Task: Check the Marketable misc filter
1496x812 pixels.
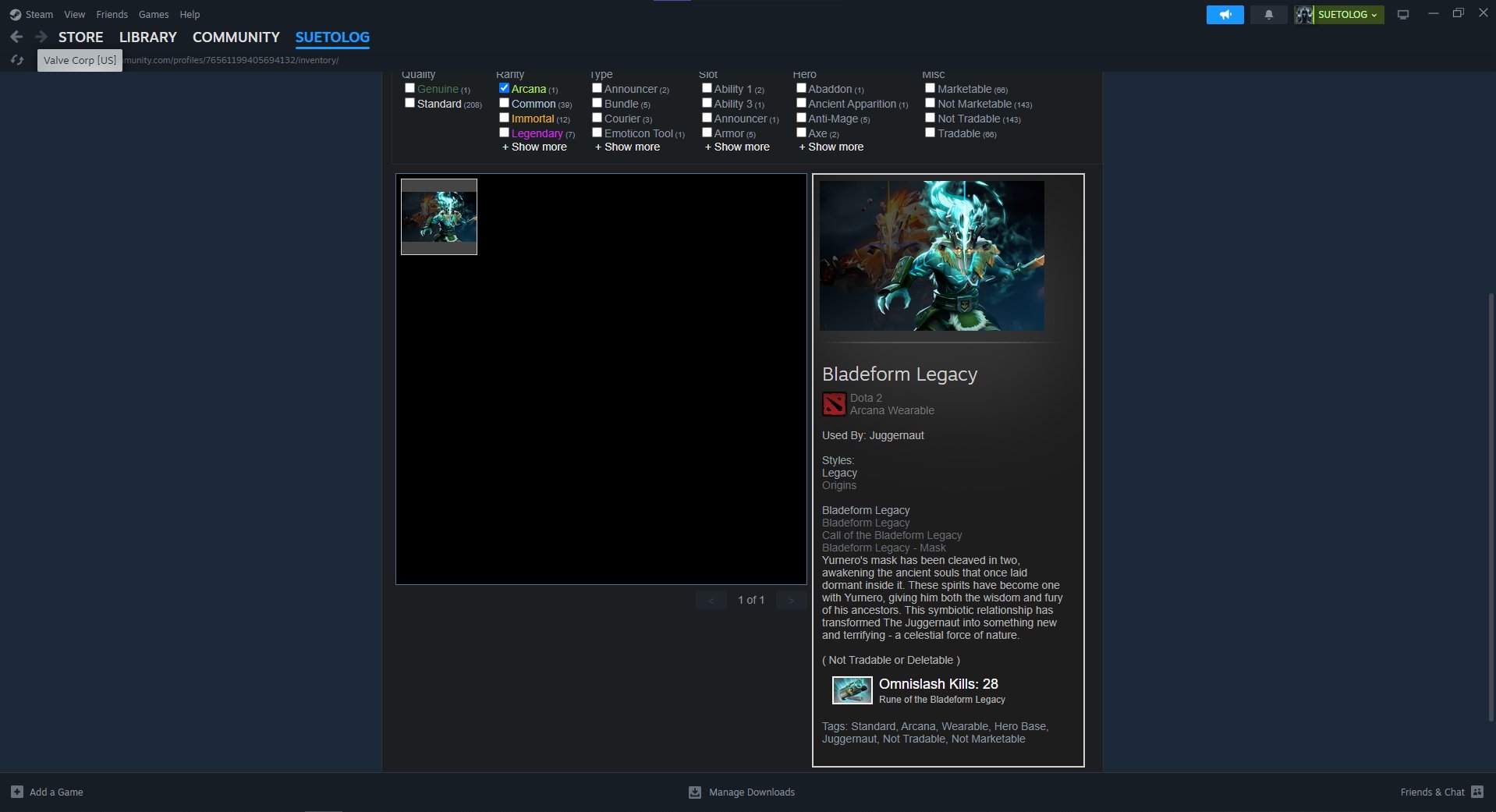Action: 930,88
